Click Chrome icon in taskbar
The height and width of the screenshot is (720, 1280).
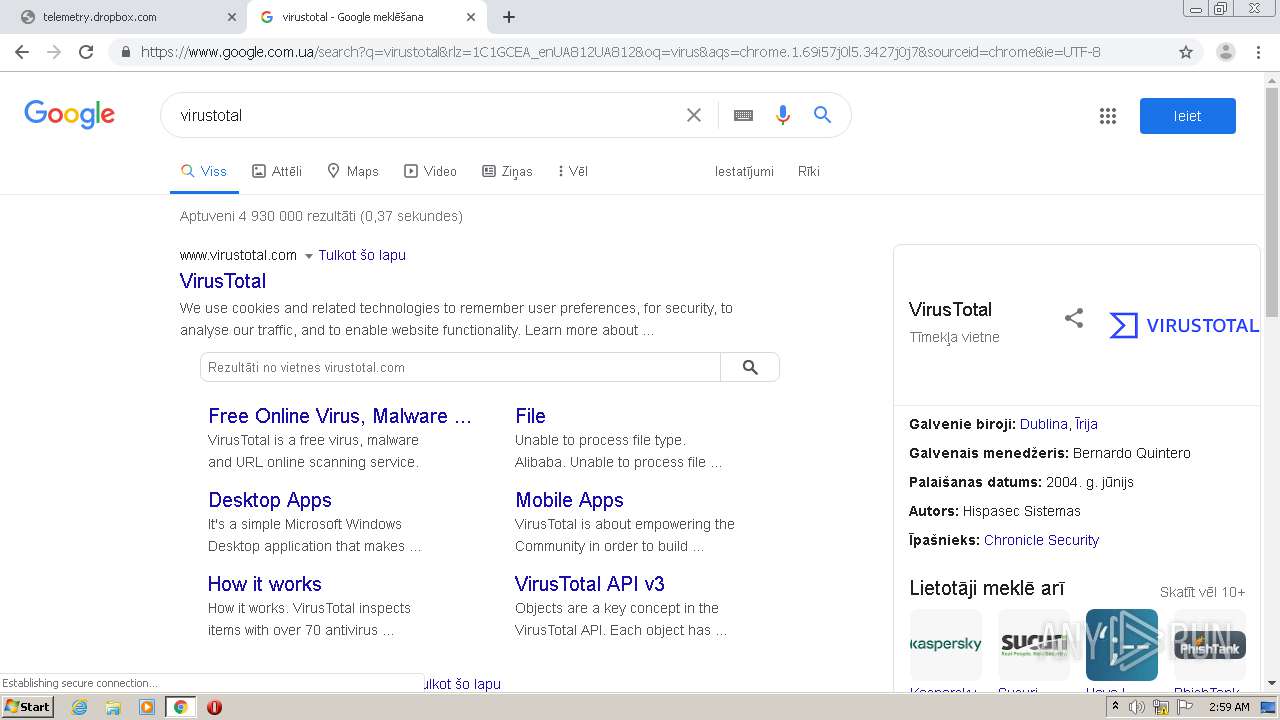tap(180, 707)
